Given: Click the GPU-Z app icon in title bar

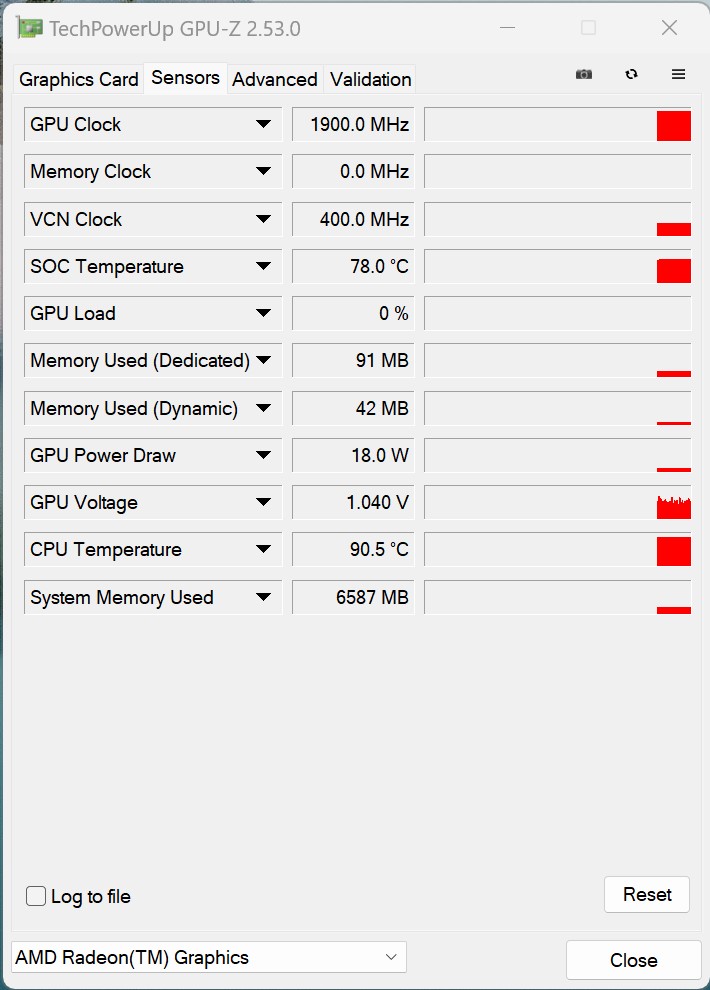Looking at the screenshot, I should pos(30,28).
